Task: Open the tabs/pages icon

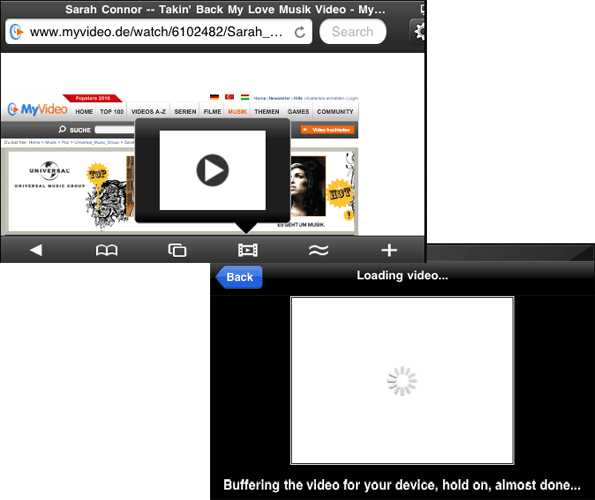Action: tap(177, 250)
